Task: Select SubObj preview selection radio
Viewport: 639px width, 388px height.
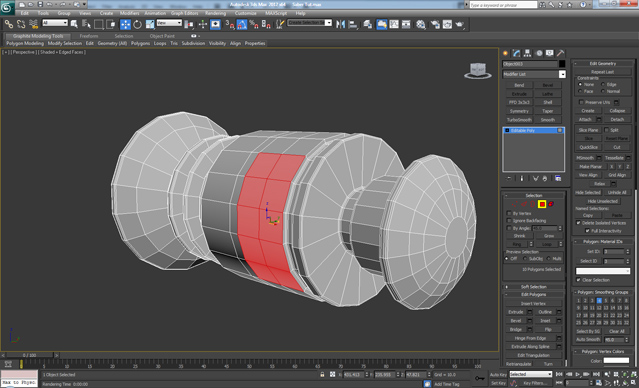Action: (525, 259)
